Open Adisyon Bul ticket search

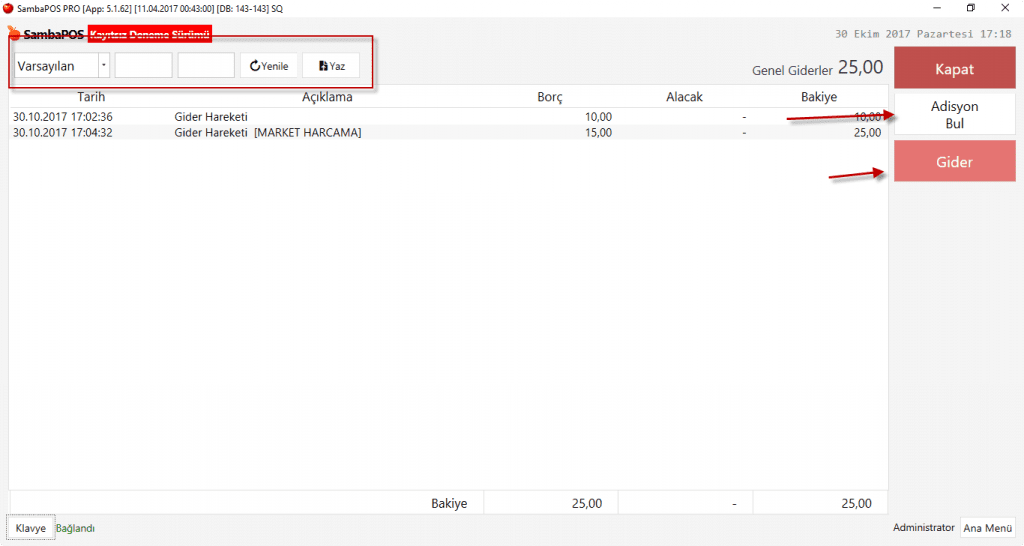point(954,114)
